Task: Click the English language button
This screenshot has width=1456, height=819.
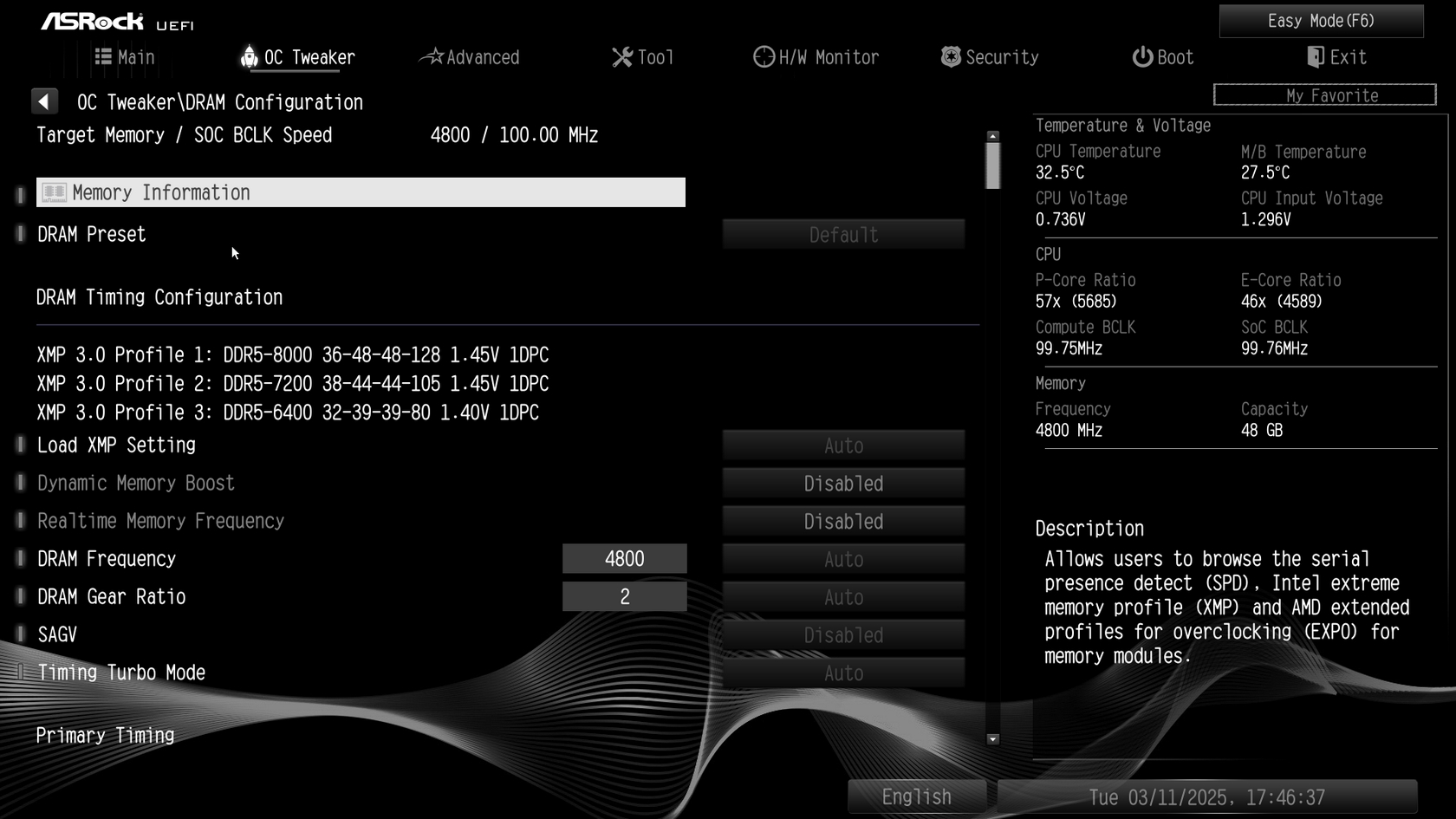Action: point(917,796)
